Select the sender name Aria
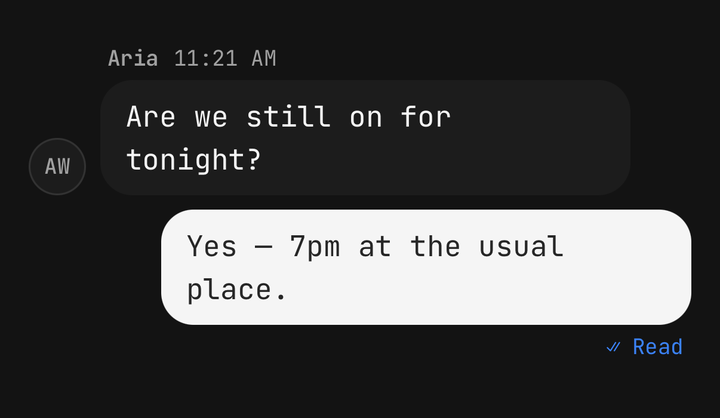Screen dimensions: 720x418 pyautogui.click(x=133, y=59)
